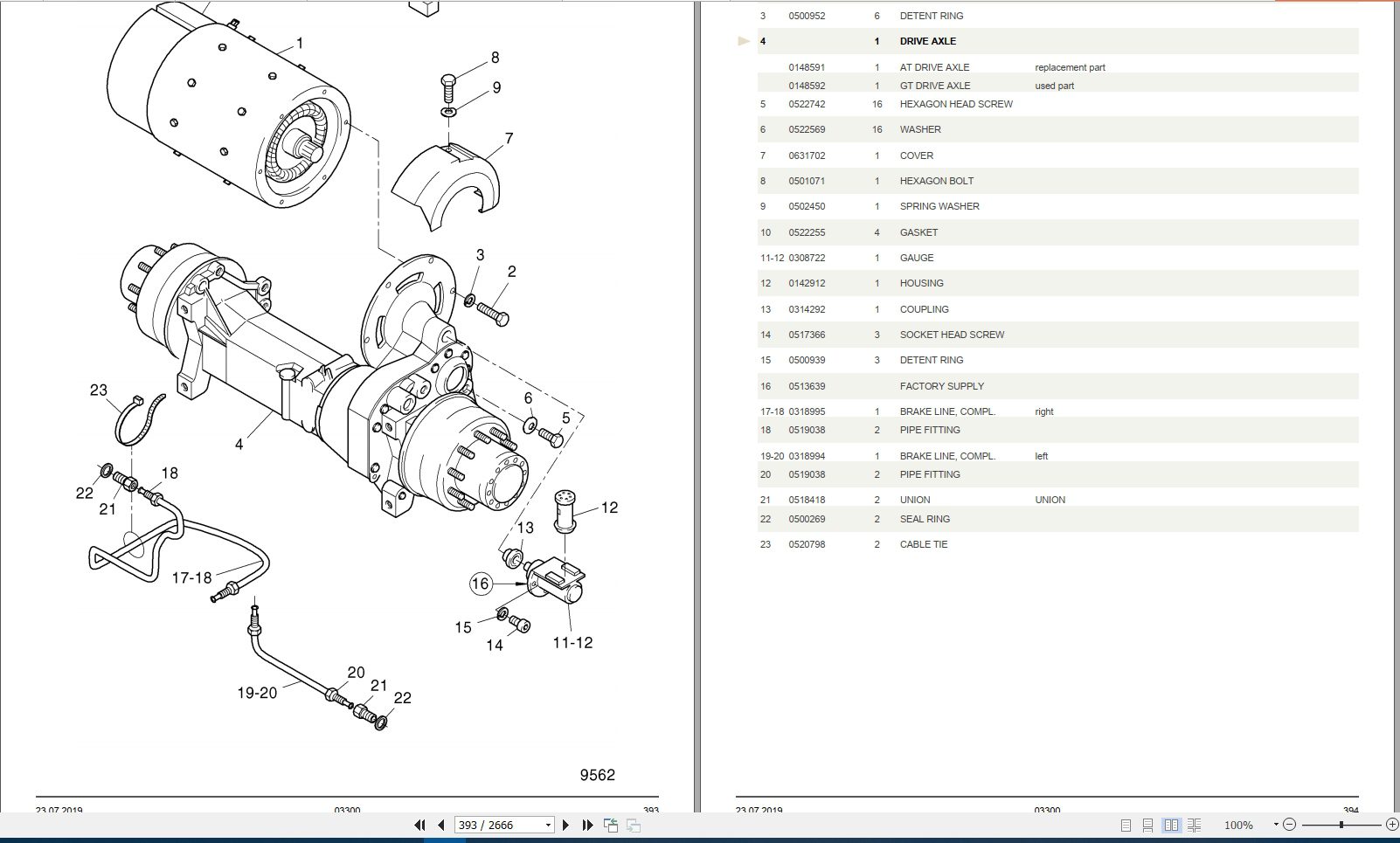Click the greyed-out next view icon
Screen dimensions: 1400x843
click(x=634, y=825)
